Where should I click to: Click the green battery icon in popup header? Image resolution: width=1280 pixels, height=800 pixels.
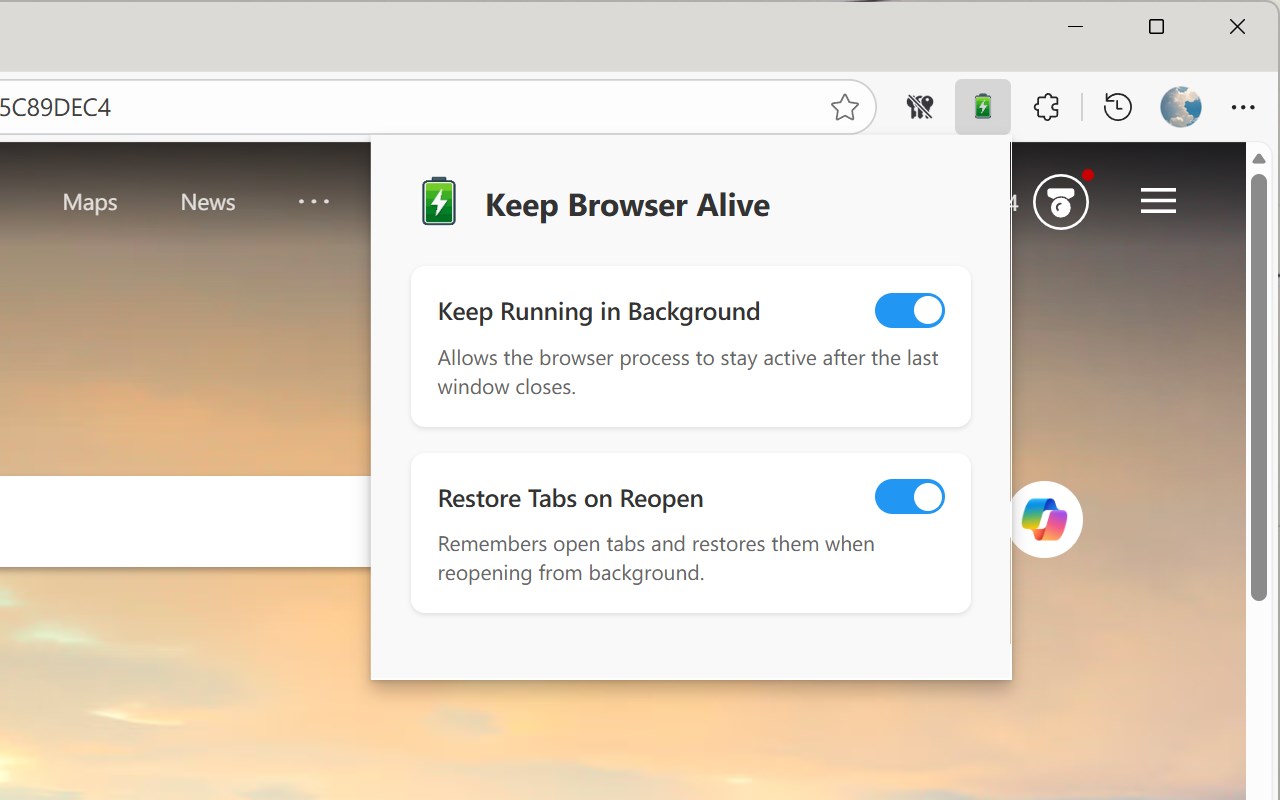click(438, 201)
